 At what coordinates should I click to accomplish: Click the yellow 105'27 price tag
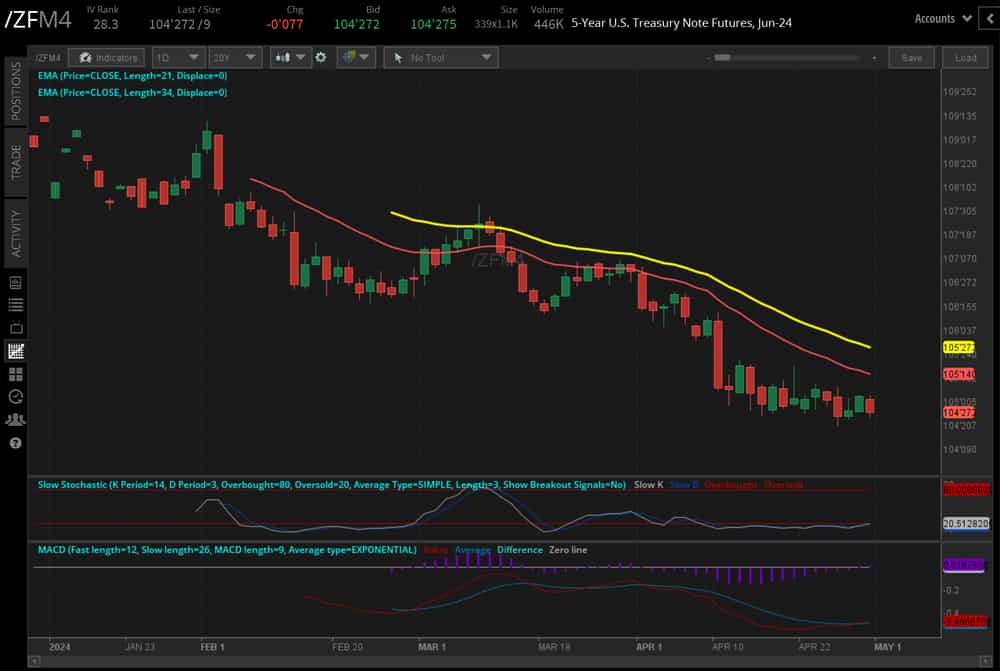959,348
